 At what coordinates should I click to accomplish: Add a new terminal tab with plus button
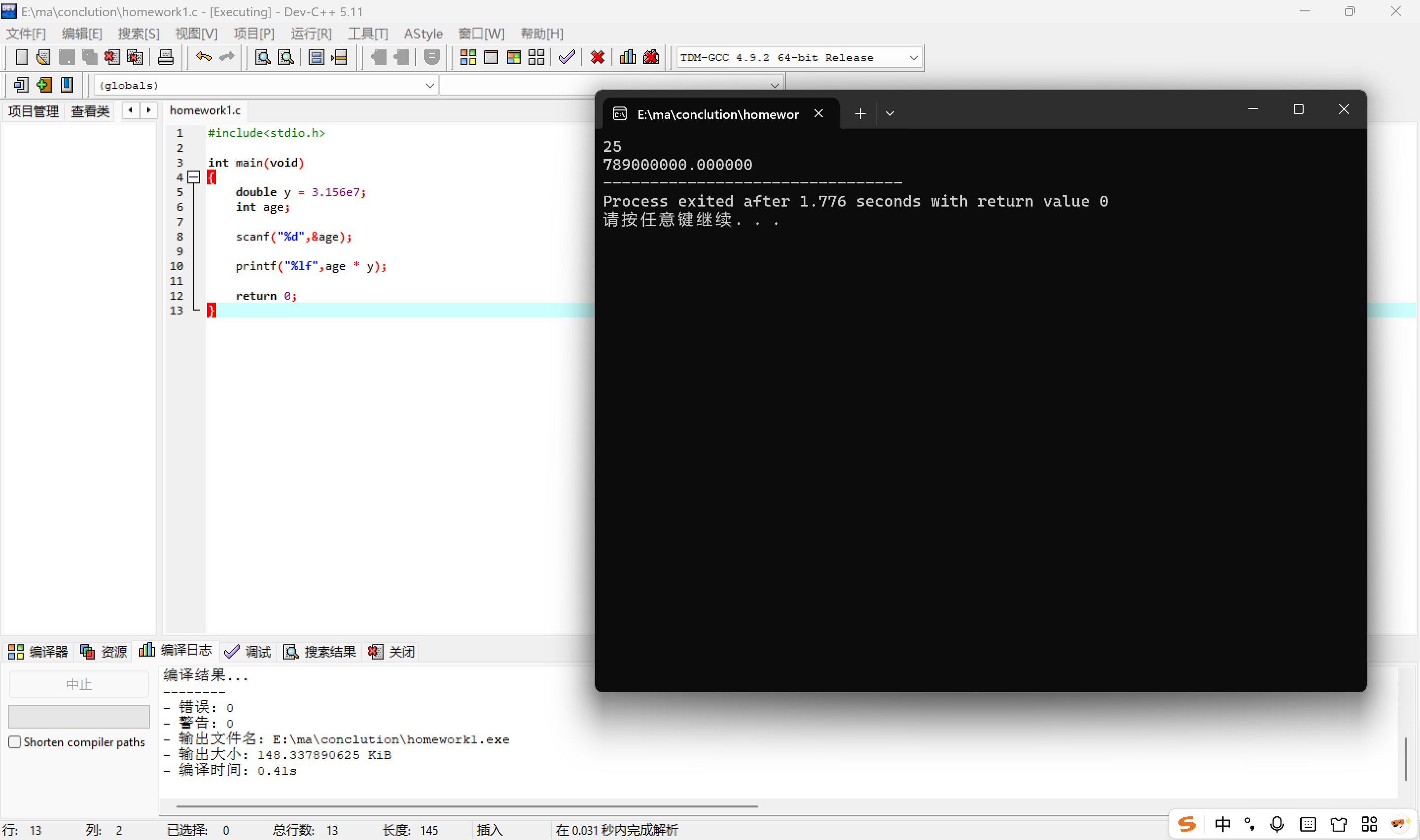[x=860, y=114]
